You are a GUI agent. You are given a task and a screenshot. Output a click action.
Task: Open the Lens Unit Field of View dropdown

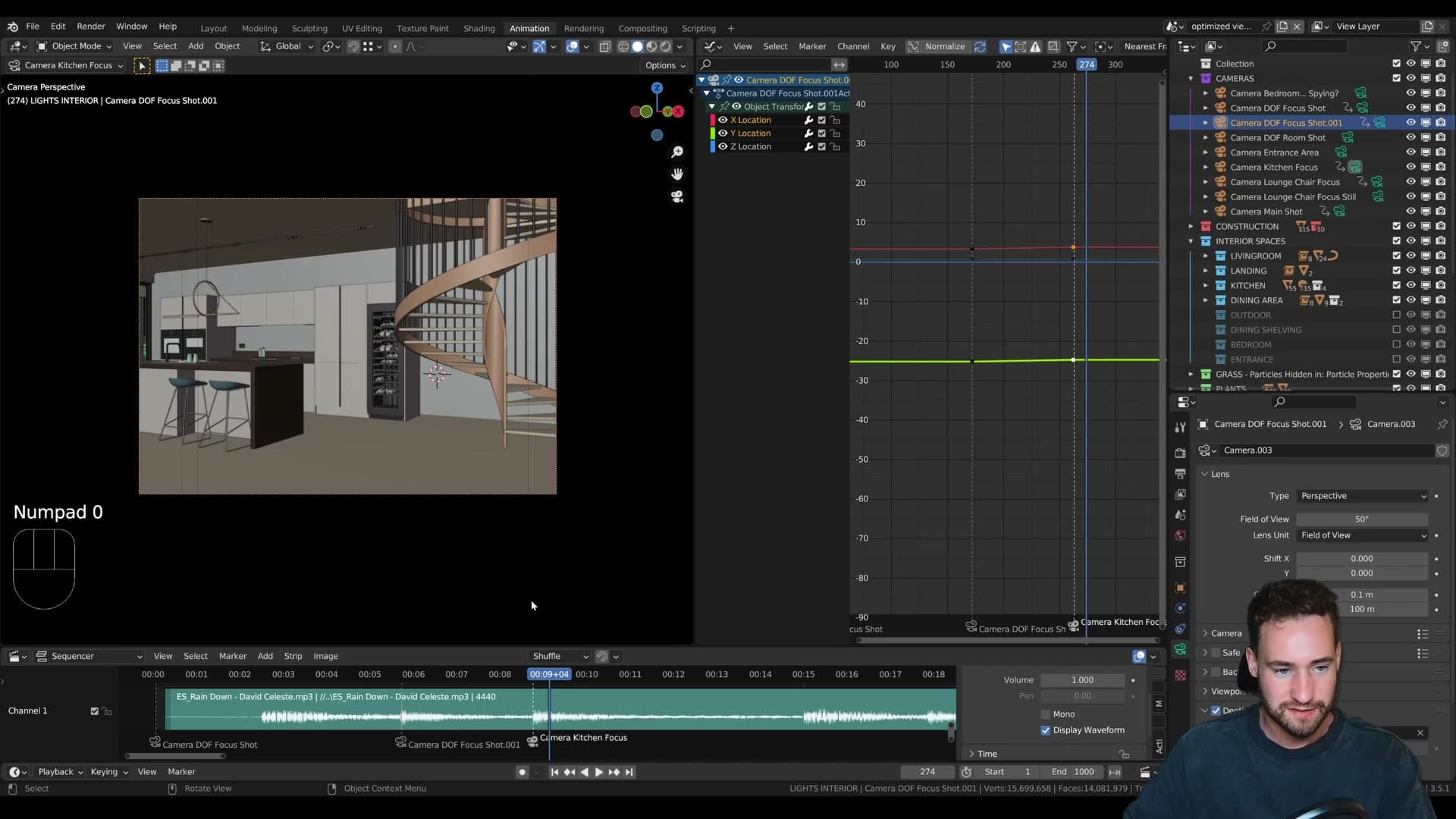(x=1363, y=535)
